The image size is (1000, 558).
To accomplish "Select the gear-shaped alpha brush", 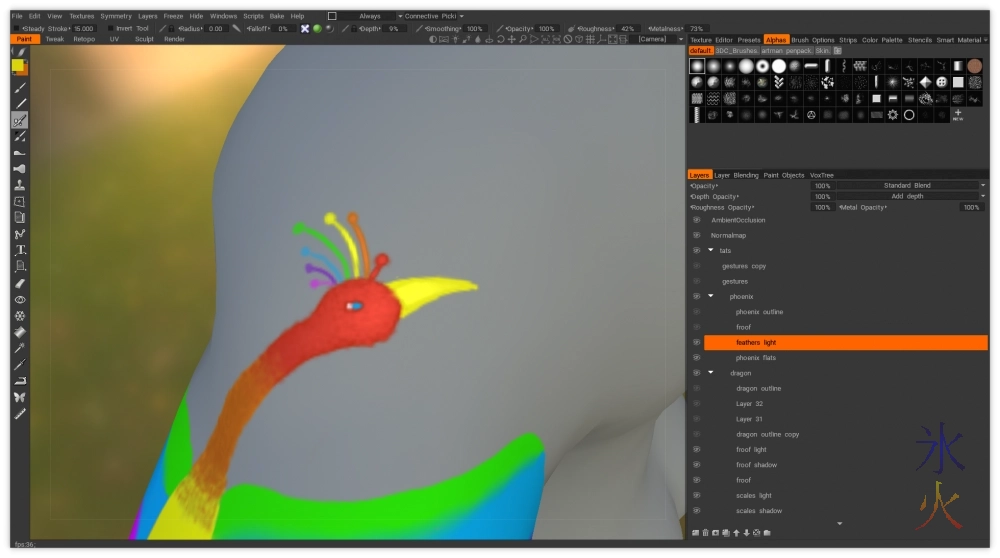I will pos(892,115).
